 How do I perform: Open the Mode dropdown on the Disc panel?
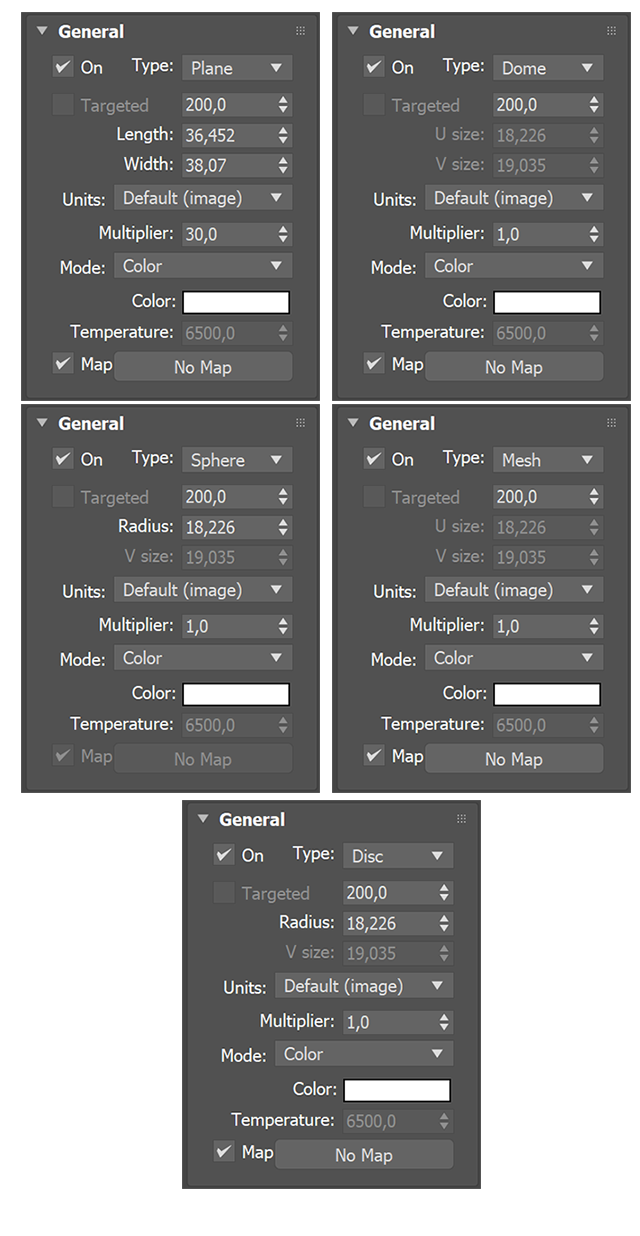coord(364,1053)
